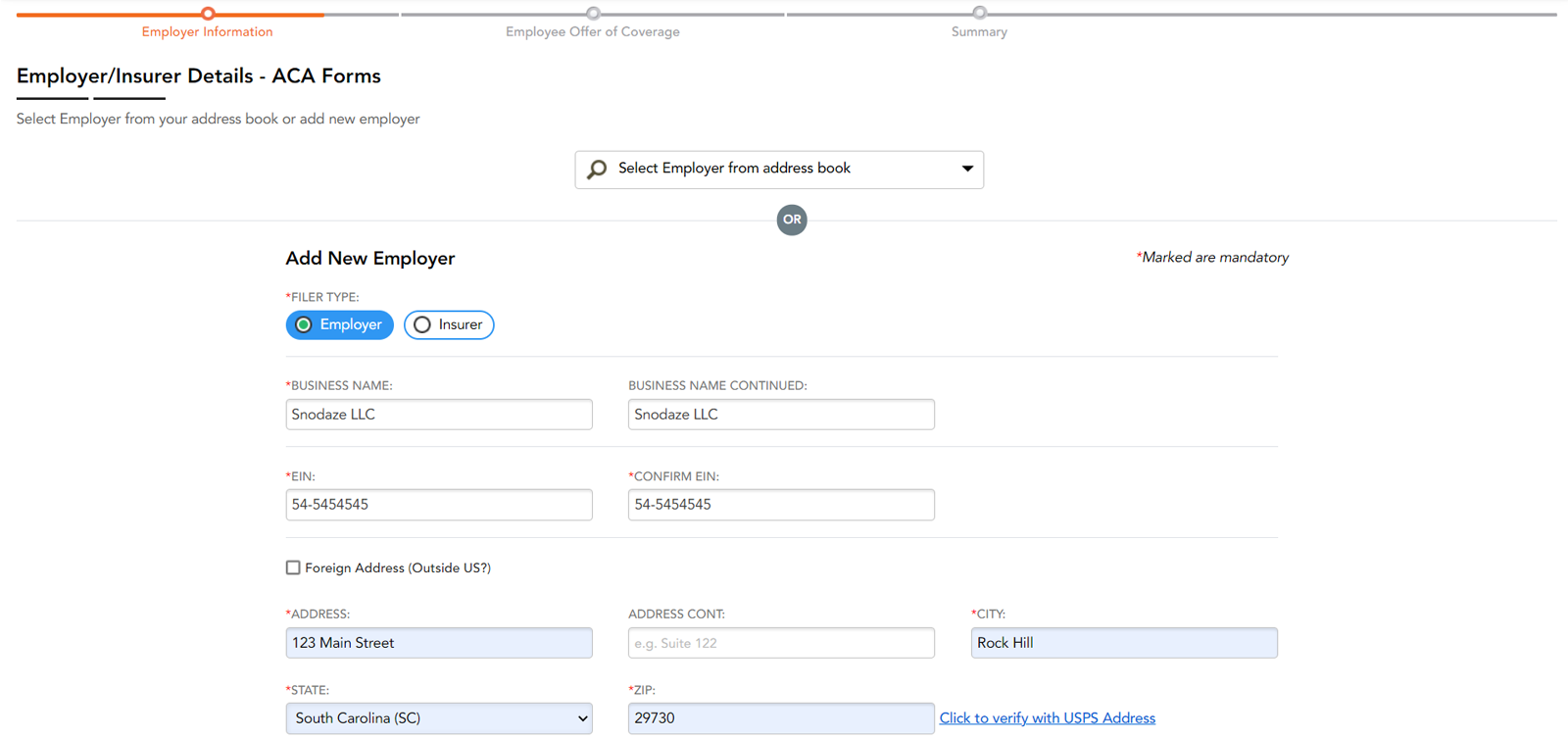This screenshot has height=739, width=1568.
Task: Check the Foreign Address checkbox
Action: tap(293, 567)
